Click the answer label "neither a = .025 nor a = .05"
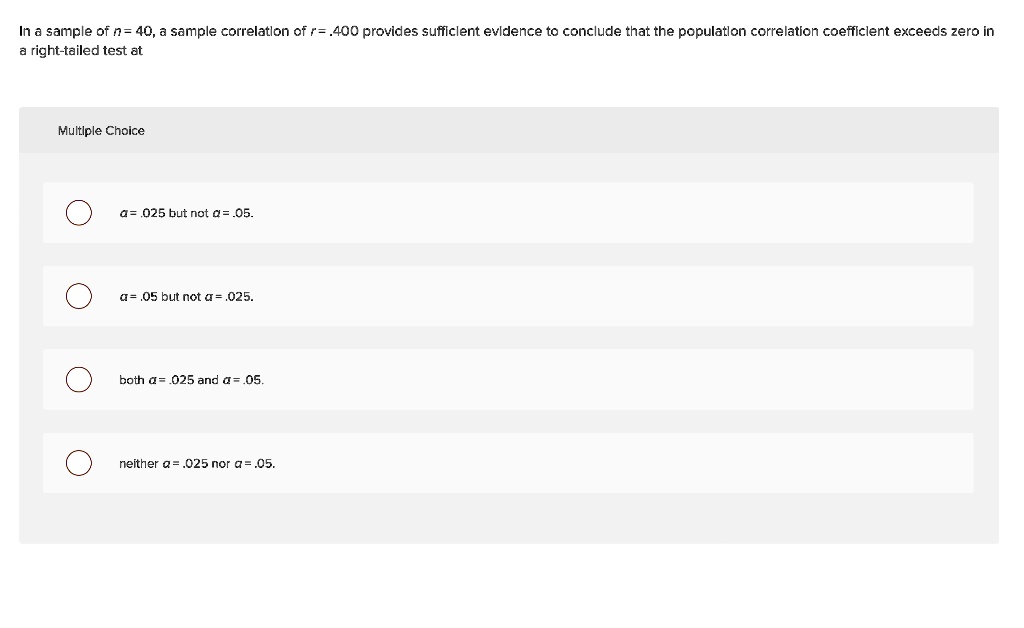The height and width of the screenshot is (628, 1024). (x=197, y=463)
